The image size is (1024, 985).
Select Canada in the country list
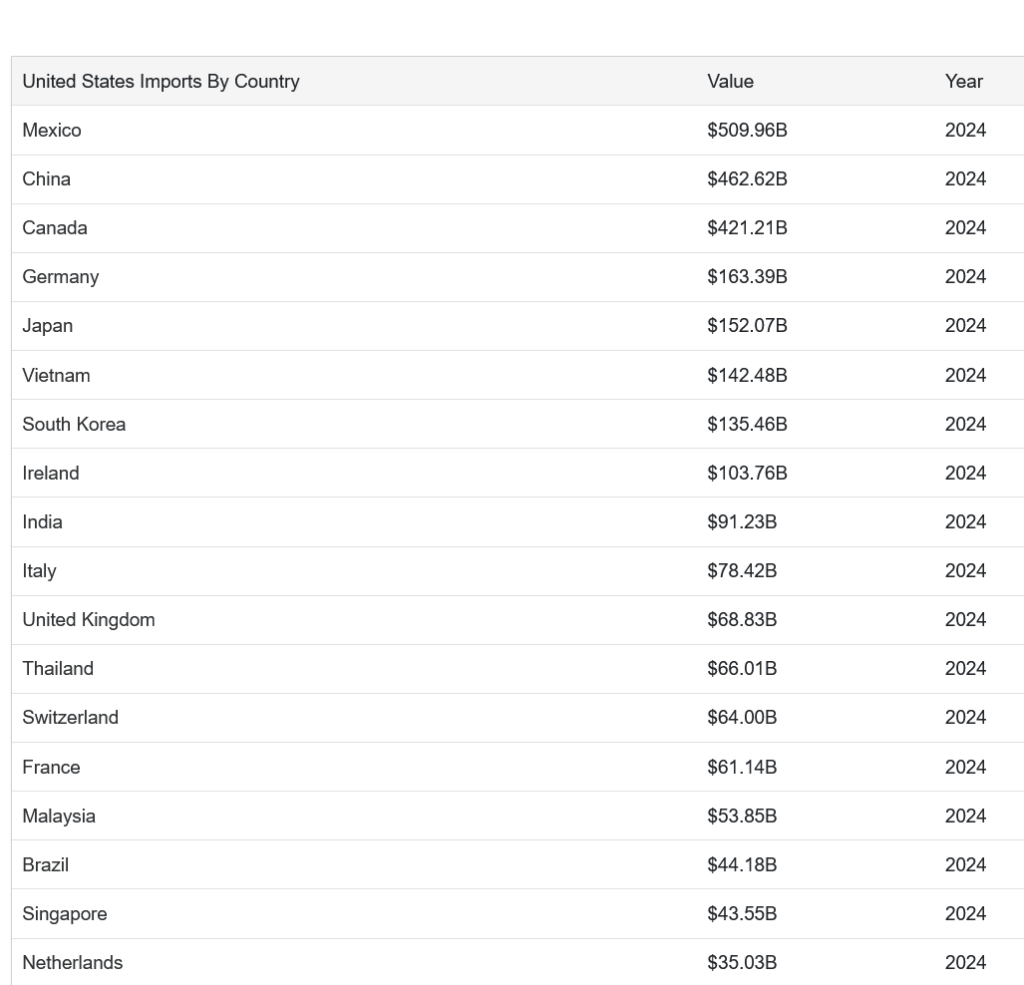pyautogui.click(x=55, y=228)
